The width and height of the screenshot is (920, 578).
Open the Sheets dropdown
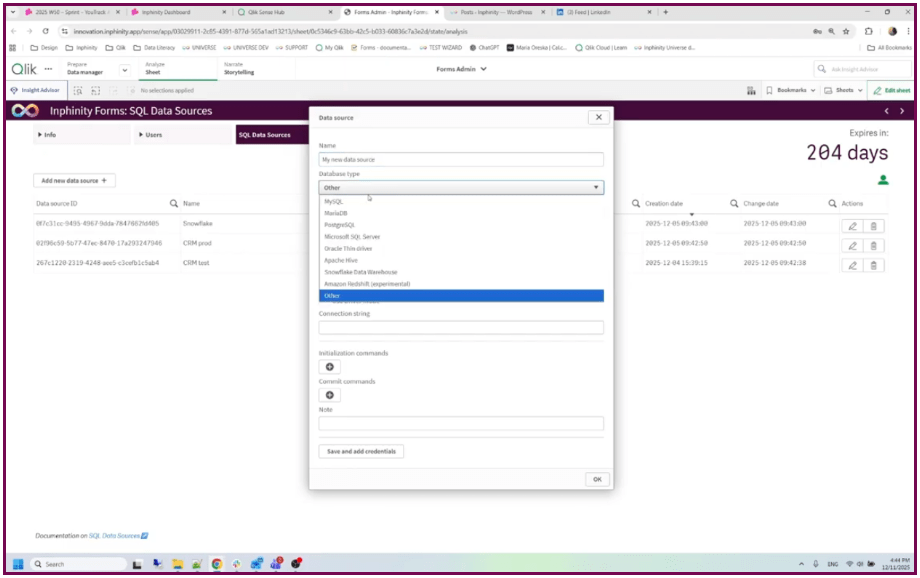coord(844,90)
